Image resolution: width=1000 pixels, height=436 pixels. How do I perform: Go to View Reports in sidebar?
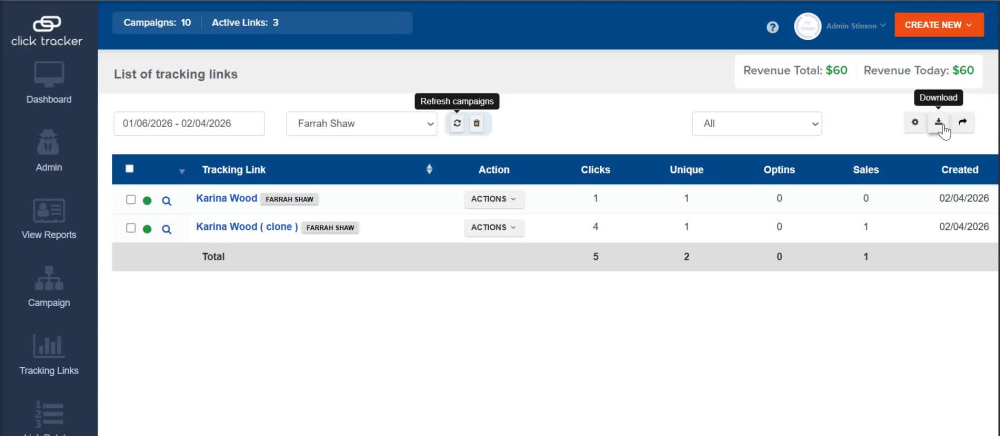tap(48, 219)
